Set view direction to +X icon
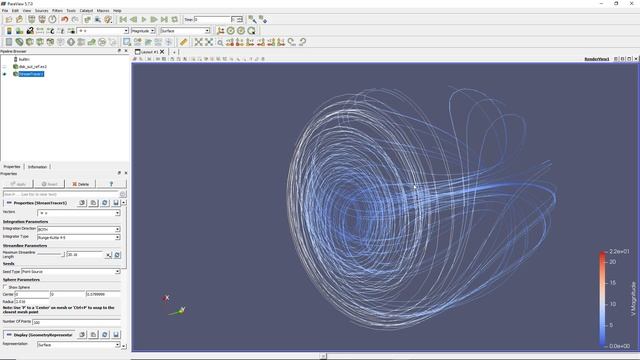Viewport: 640px width, 360px height. (230, 42)
